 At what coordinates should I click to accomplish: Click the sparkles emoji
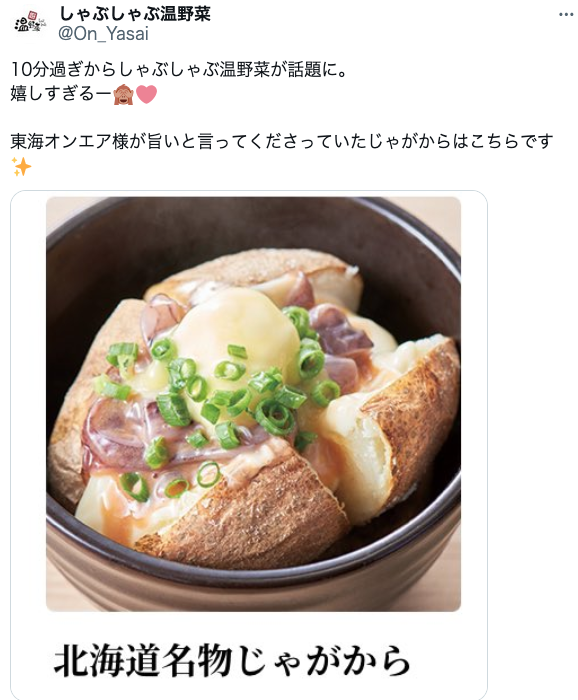pyautogui.click(x=21, y=167)
